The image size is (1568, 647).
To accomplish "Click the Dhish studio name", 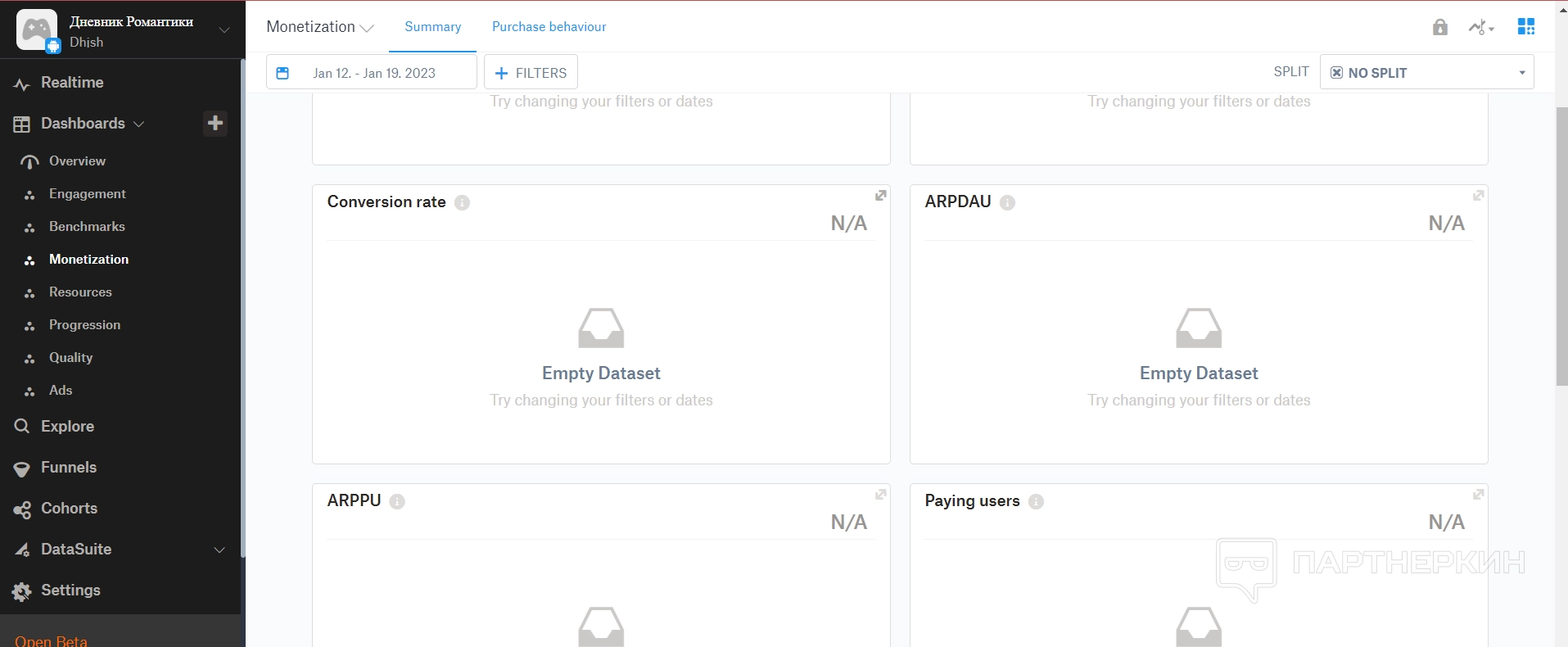I will (x=86, y=43).
